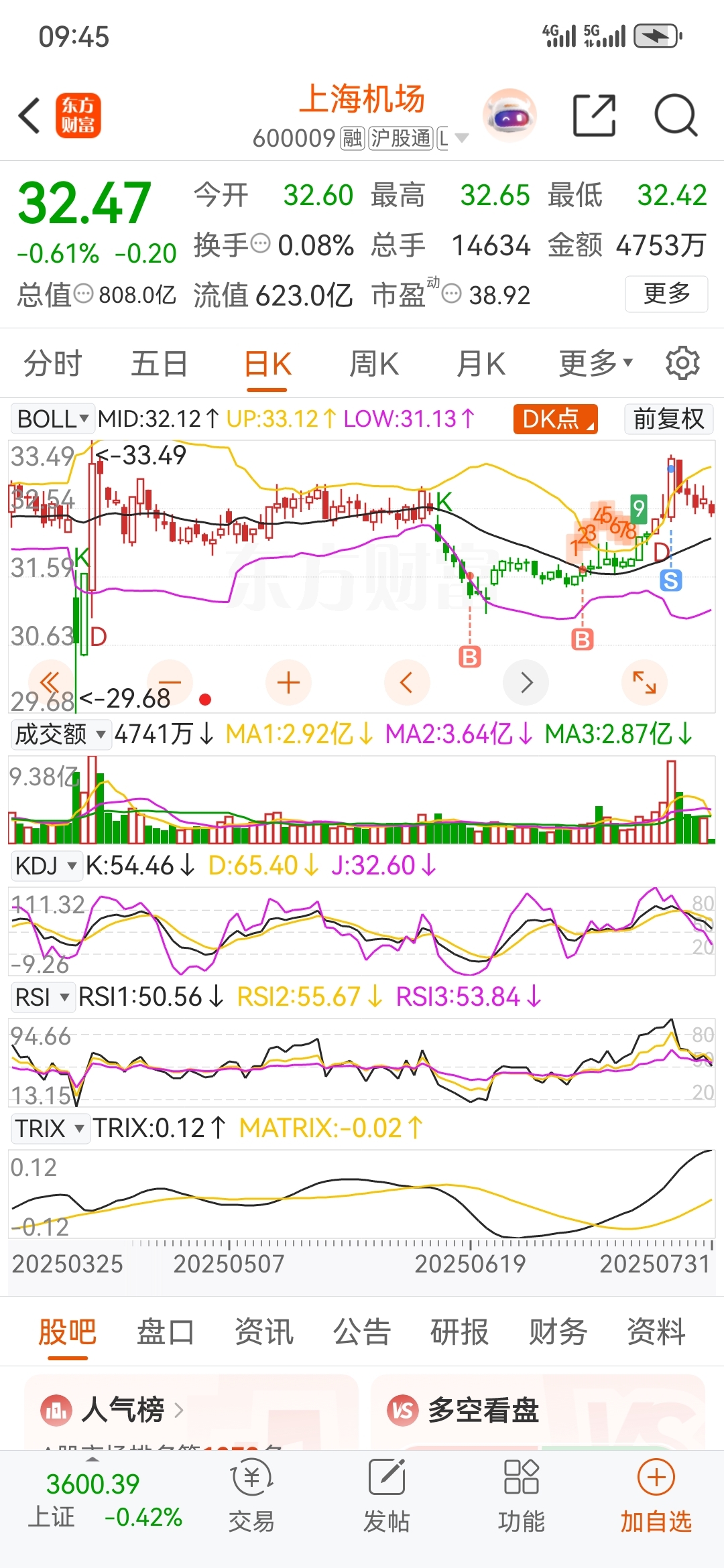Expand chart to fullscreen
This screenshot has width=724, height=1568.
(644, 683)
